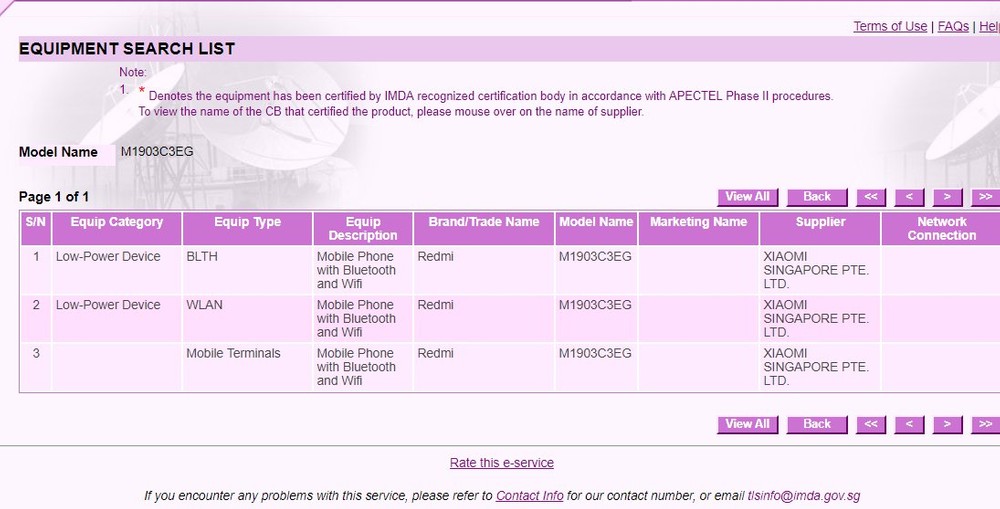Click the EQUIPMENT SEARCH LIST heading
Image resolution: width=1000 pixels, height=509 pixels.
(x=127, y=49)
